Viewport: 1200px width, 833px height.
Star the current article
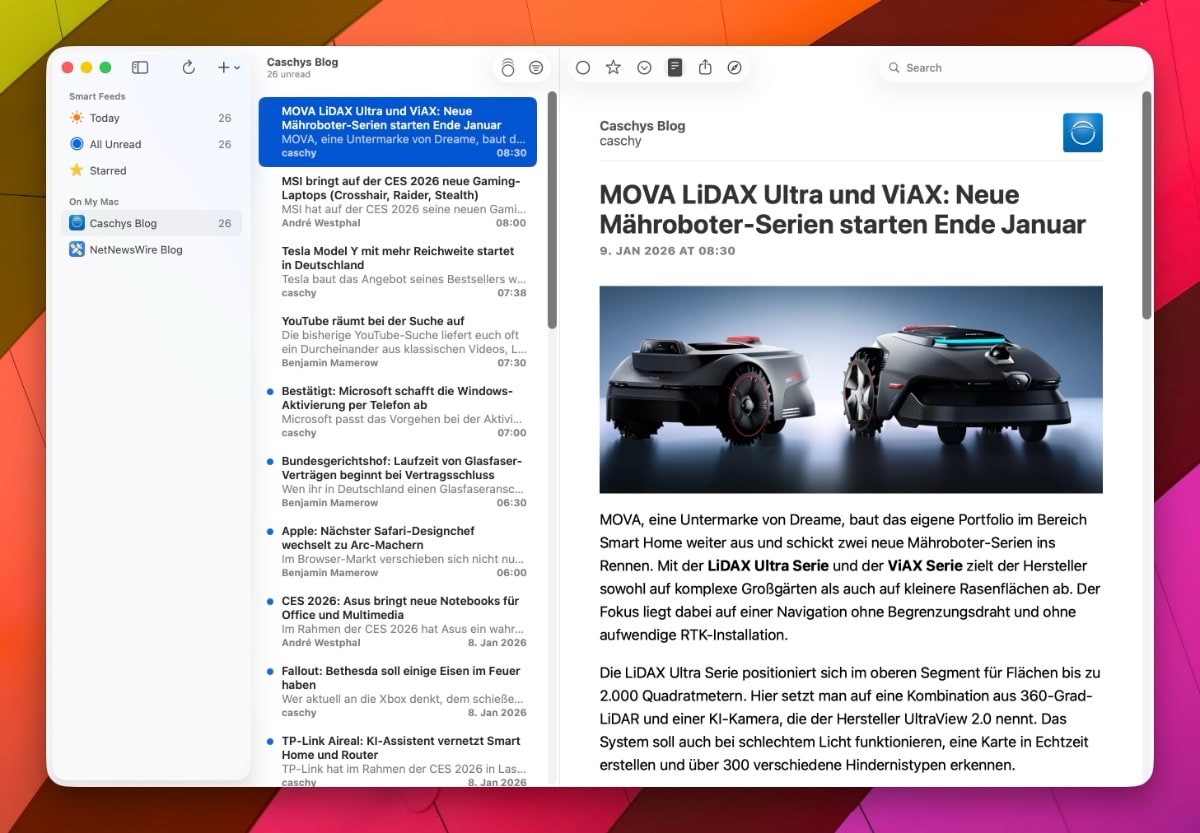point(613,67)
